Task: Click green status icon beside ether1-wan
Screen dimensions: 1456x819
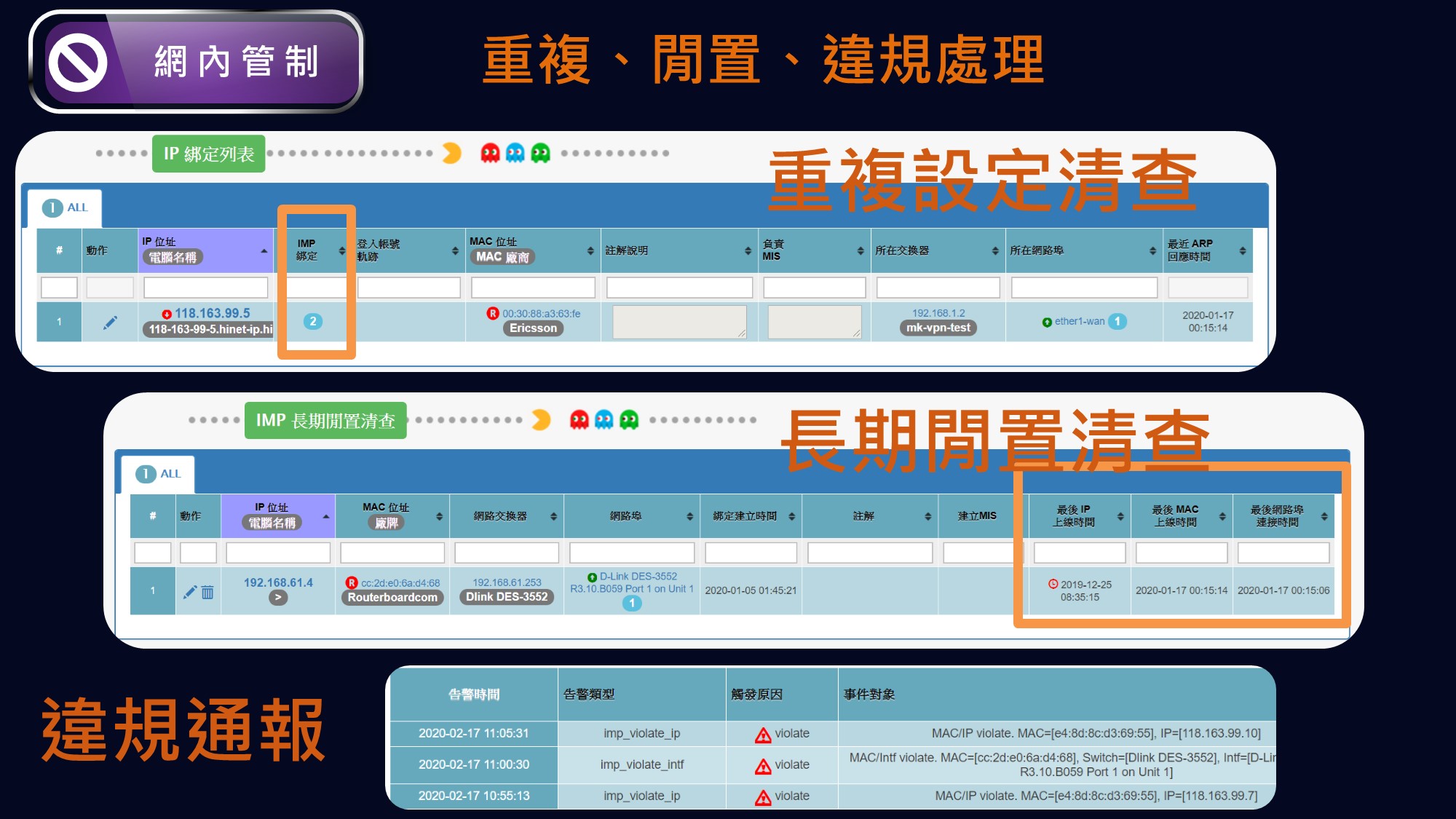Action: [x=1047, y=322]
